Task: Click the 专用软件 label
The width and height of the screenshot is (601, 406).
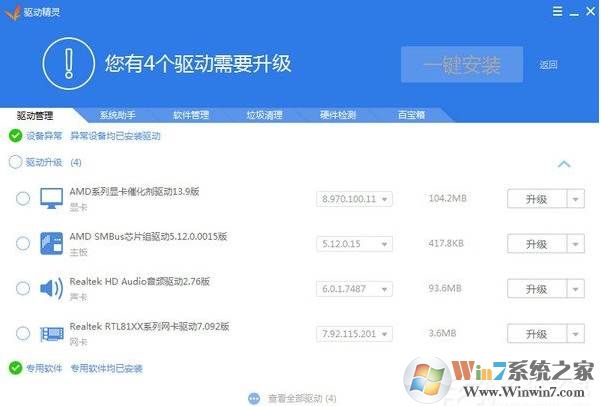Action: 44,368
